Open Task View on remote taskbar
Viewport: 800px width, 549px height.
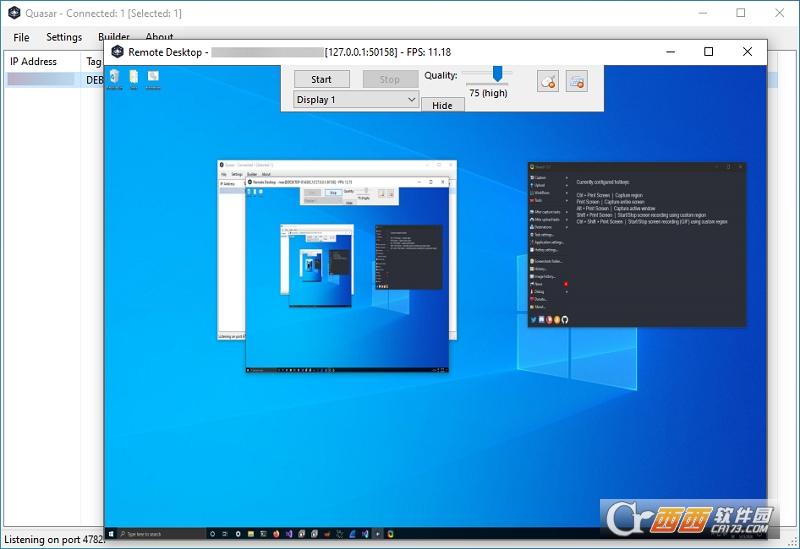tap(225, 534)
